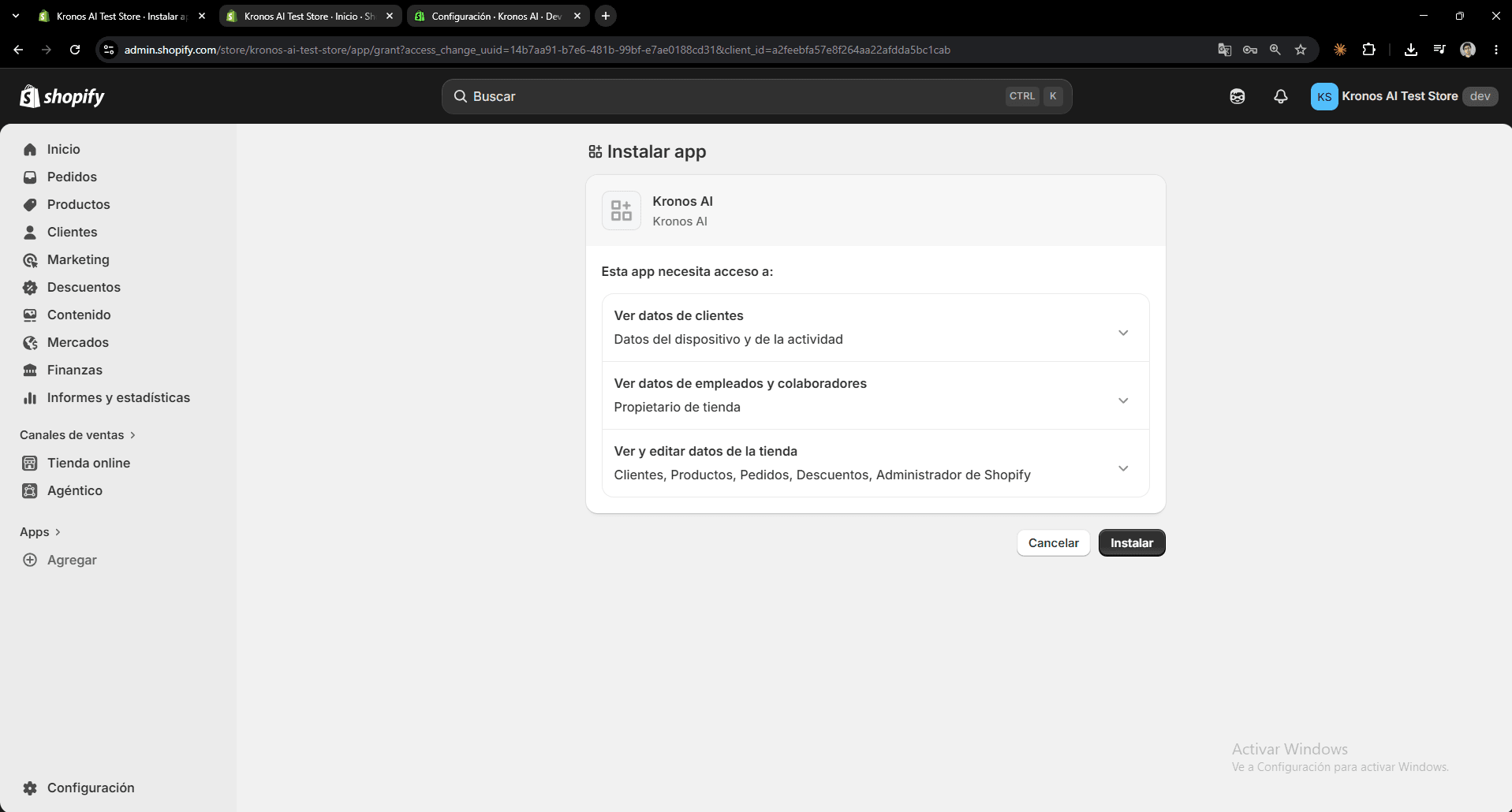Viewport: 1512px width, 812px height.
Task: Open Sidekick assistant icon in top bar
Action: click(x=1237, y=96)
